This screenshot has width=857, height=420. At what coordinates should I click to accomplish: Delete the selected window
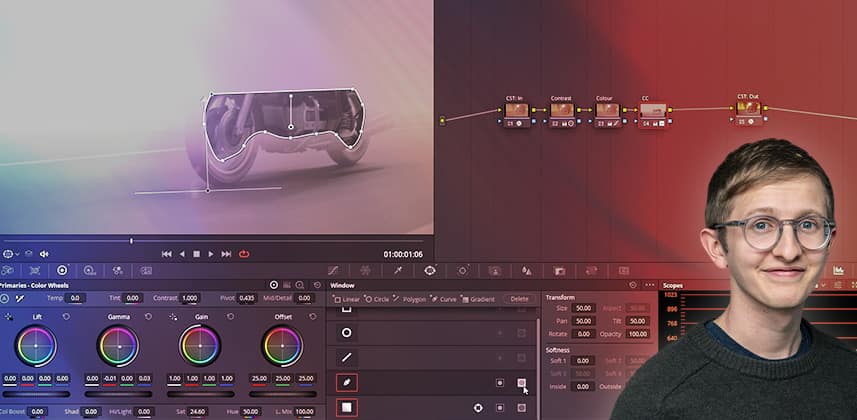tap(519, 299)
